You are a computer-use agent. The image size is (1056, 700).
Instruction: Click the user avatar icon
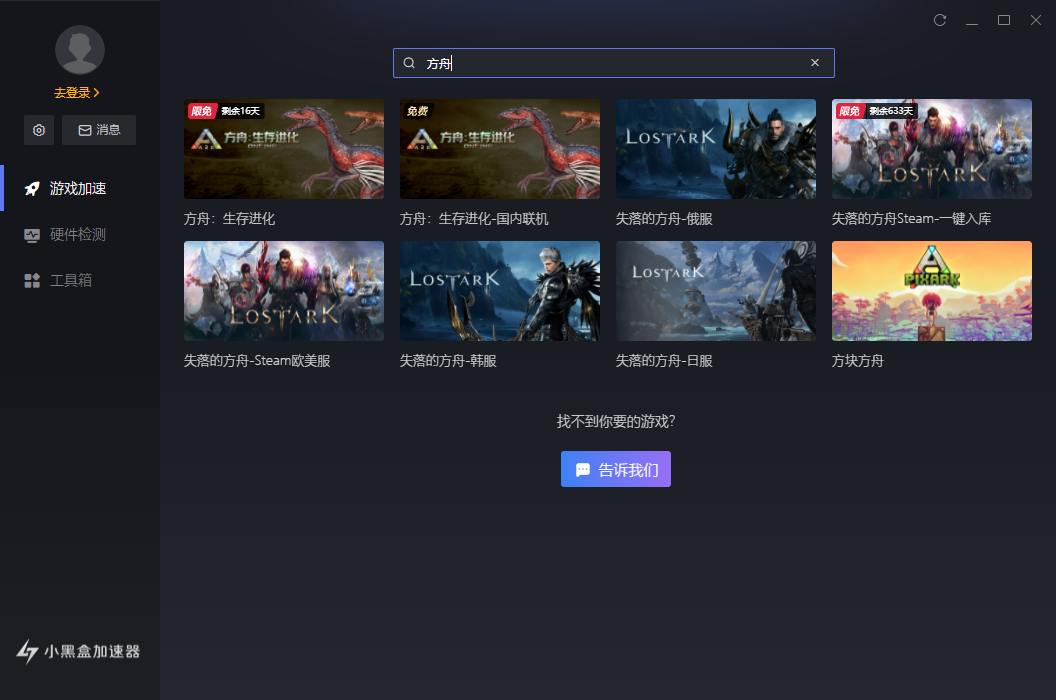tap(79, 50)
